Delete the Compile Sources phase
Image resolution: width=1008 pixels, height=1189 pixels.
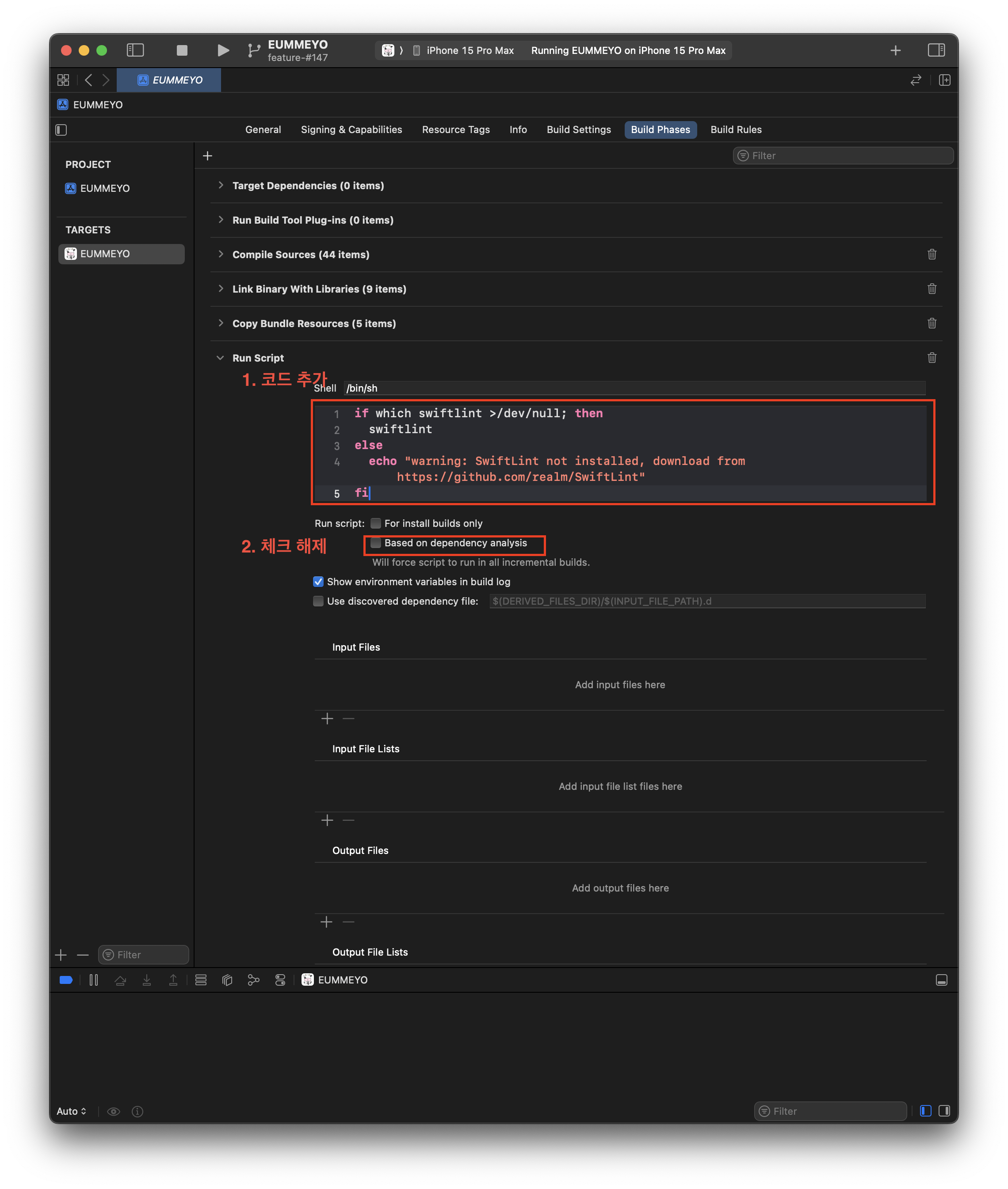932,254
